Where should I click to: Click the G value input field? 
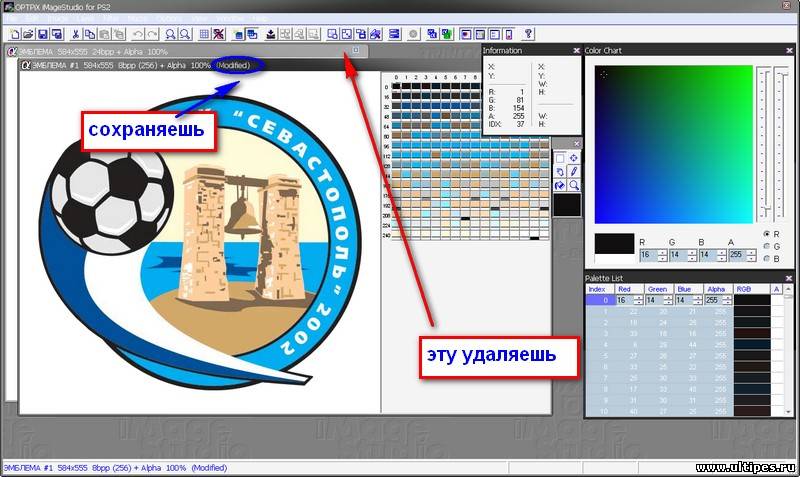677,255
